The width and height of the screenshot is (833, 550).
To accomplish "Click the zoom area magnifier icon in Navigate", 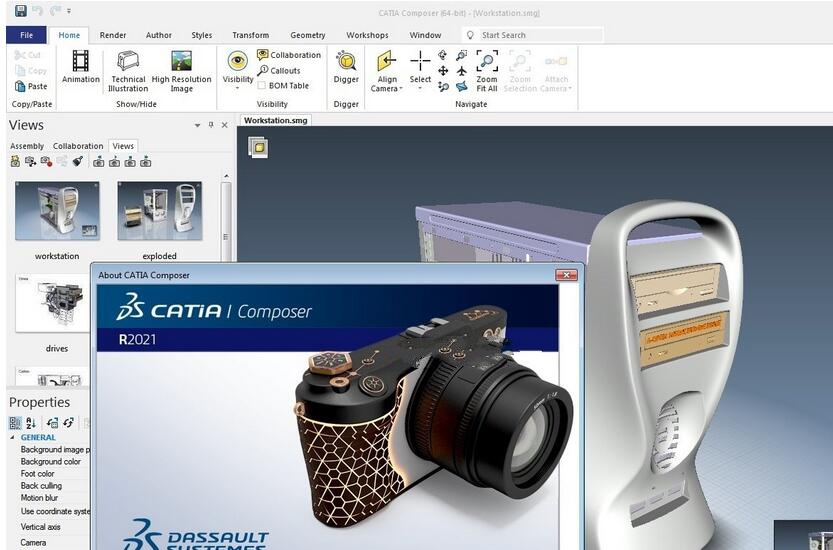I will pos(462,55).
